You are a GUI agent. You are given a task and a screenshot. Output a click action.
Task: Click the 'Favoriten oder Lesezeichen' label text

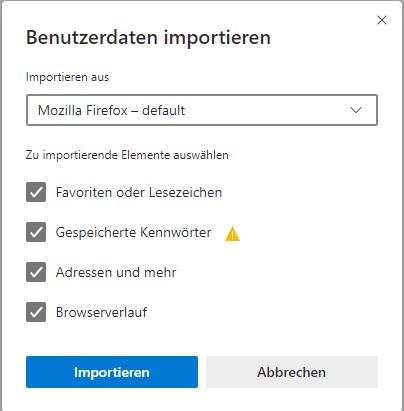[139, 192]
